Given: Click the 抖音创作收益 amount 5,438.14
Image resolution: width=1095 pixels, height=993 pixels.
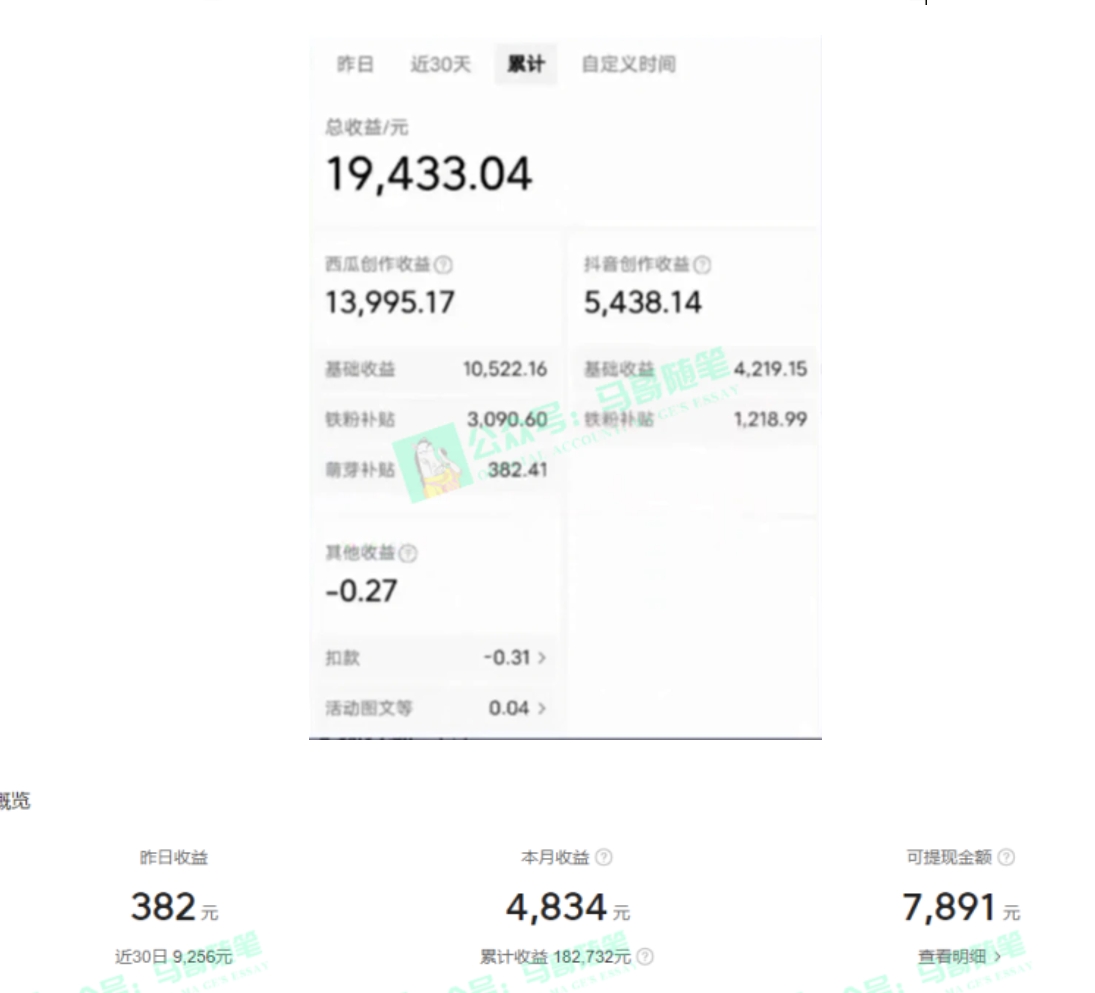Looking at the screenshot, I should [643, 302].
